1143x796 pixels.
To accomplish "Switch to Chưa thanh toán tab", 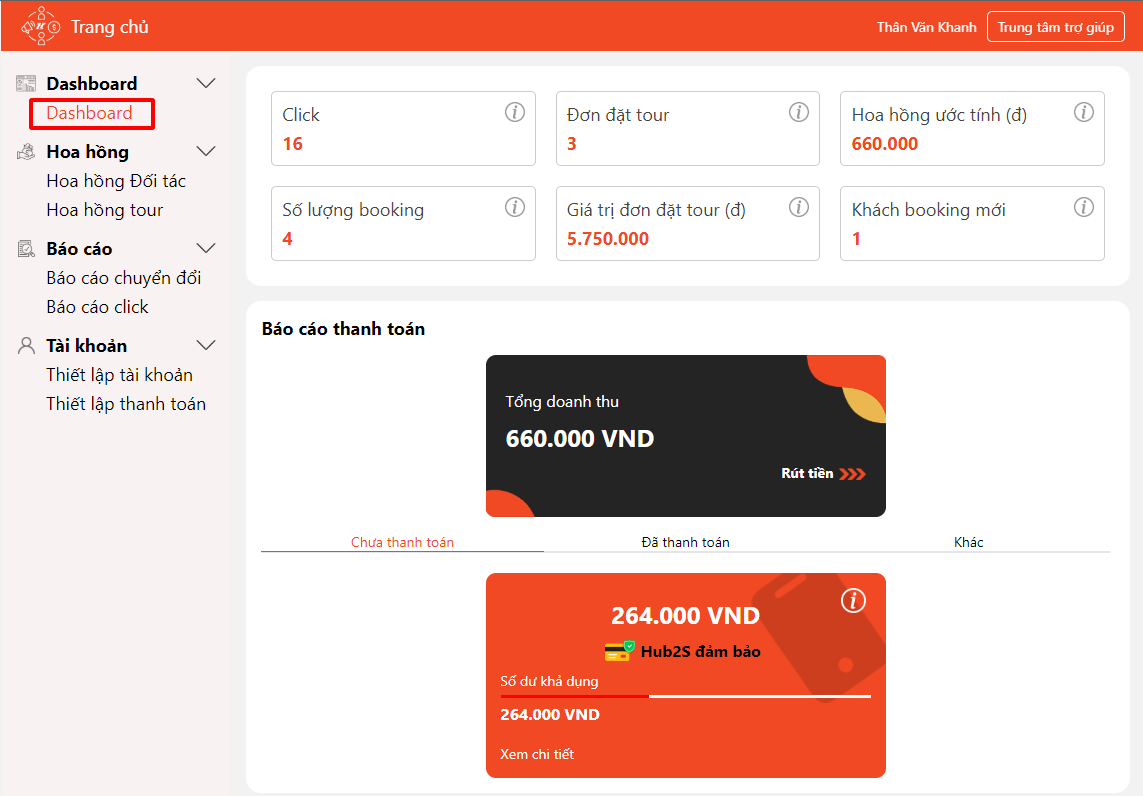I will (402, 542).
